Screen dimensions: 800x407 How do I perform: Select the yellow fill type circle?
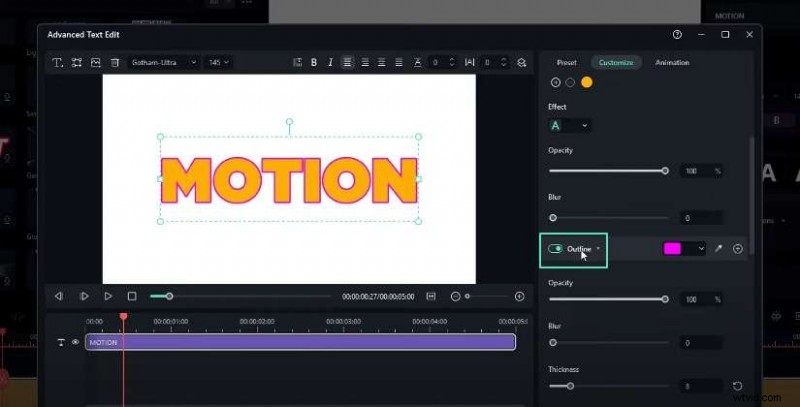(586, 82)
